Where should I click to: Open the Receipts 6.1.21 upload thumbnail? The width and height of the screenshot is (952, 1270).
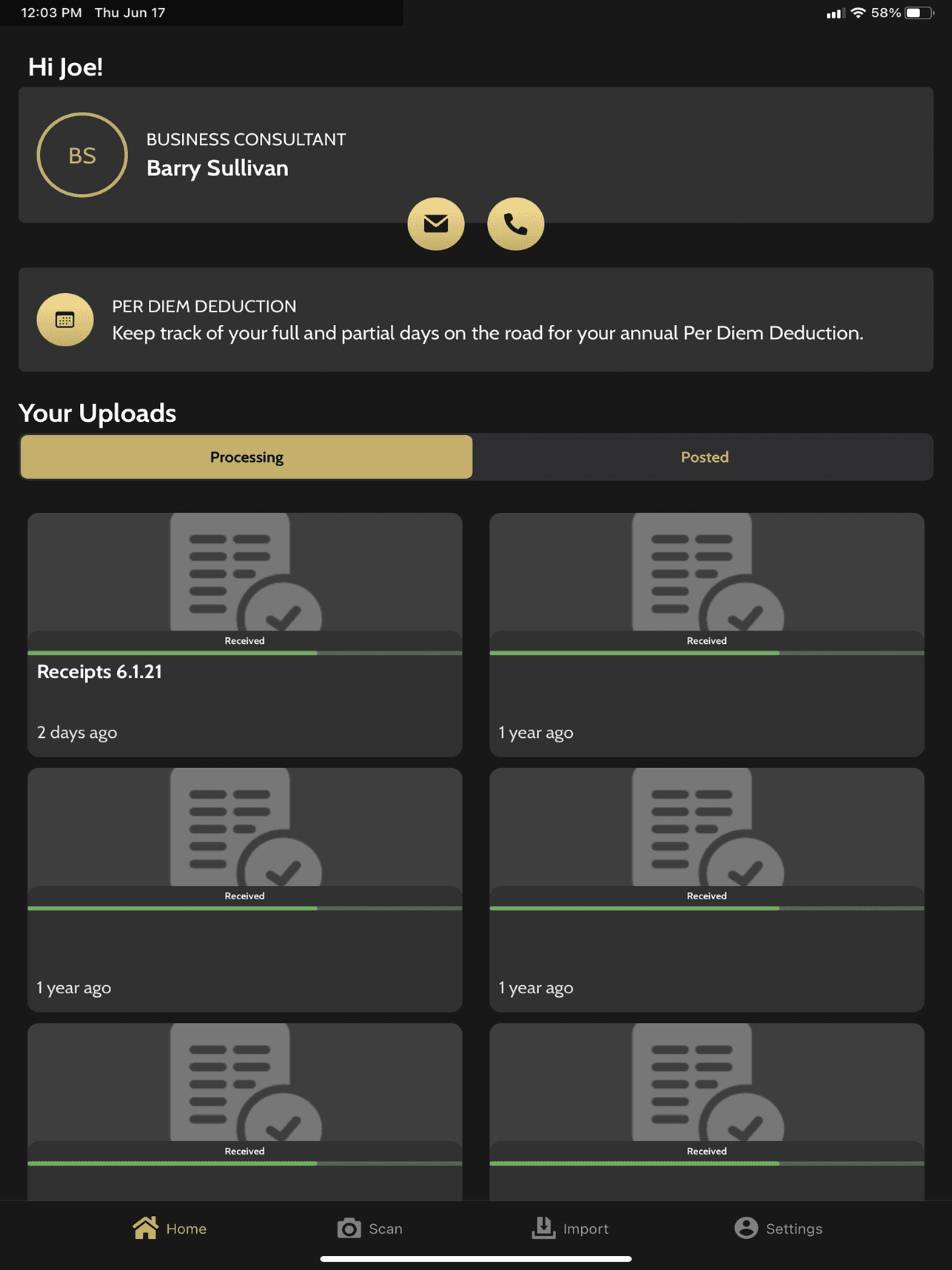(x=245, y=572)
